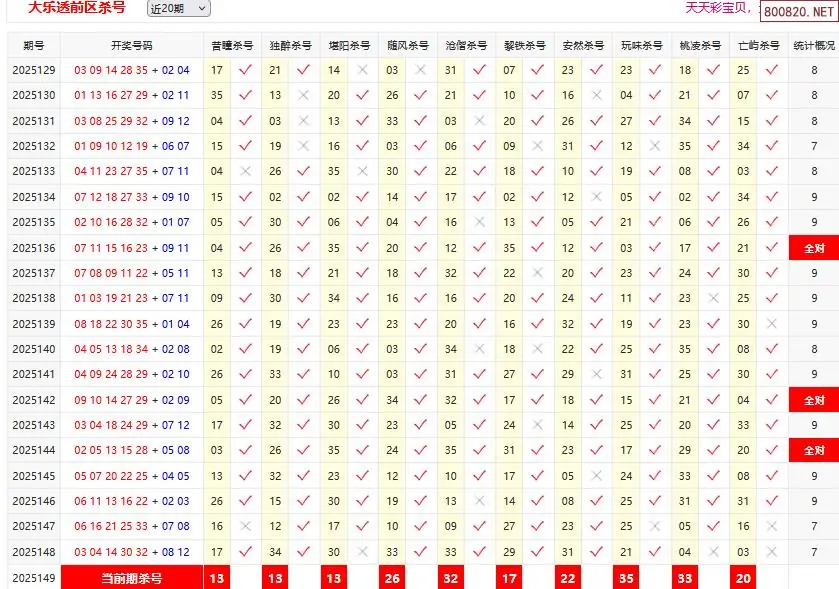Open the 800820.NET site link
Image resolution: width=839 pixels, height=589 pixels.
(x=799, y=12)
